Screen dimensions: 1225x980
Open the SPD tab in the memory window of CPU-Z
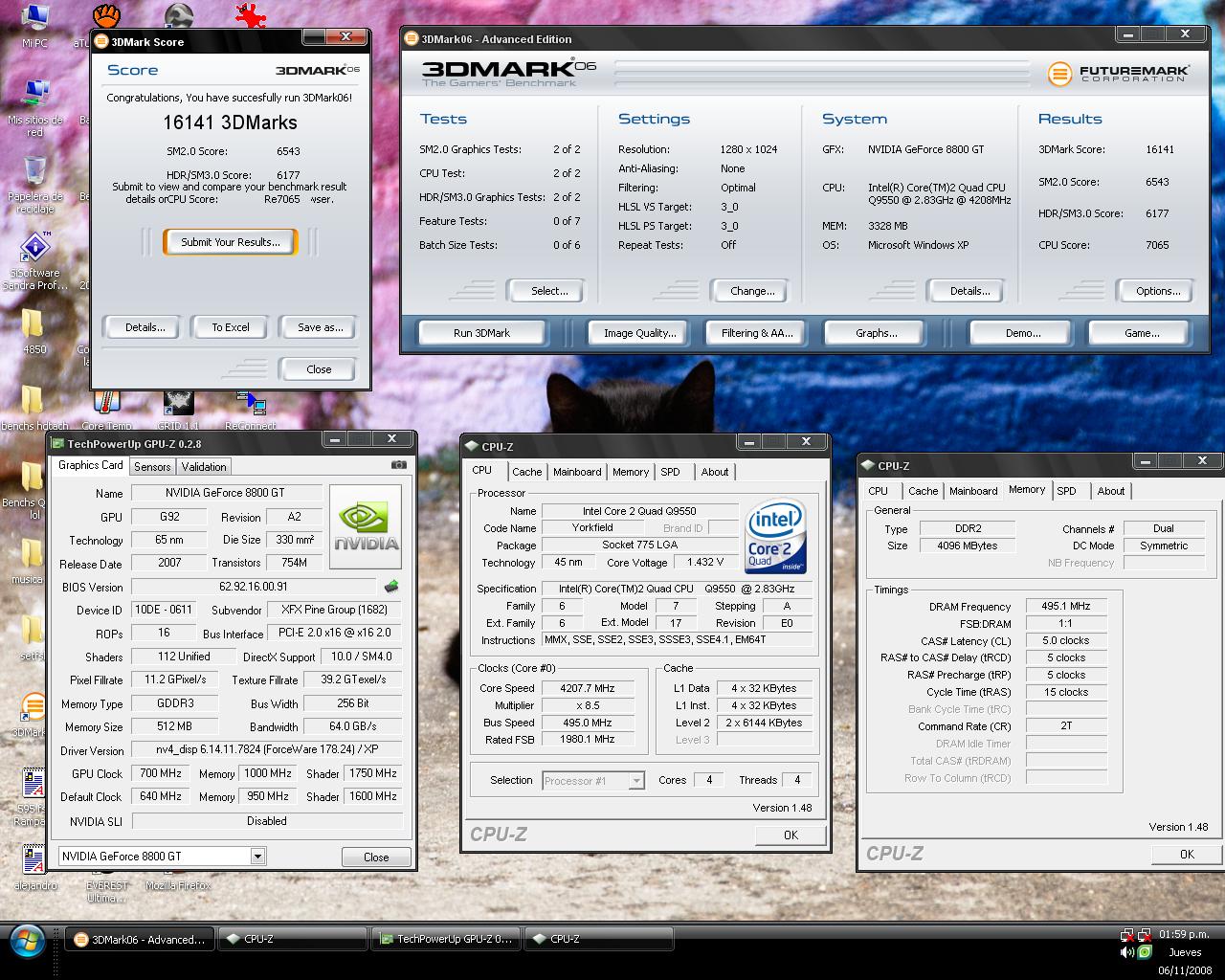(1066, 491)
